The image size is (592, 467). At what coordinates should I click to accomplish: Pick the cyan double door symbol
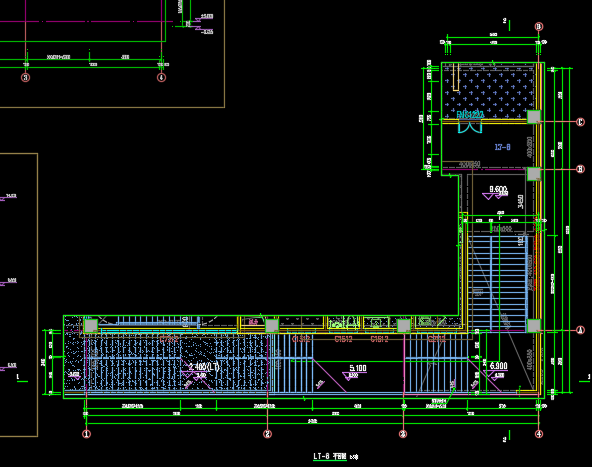(470, 127)
